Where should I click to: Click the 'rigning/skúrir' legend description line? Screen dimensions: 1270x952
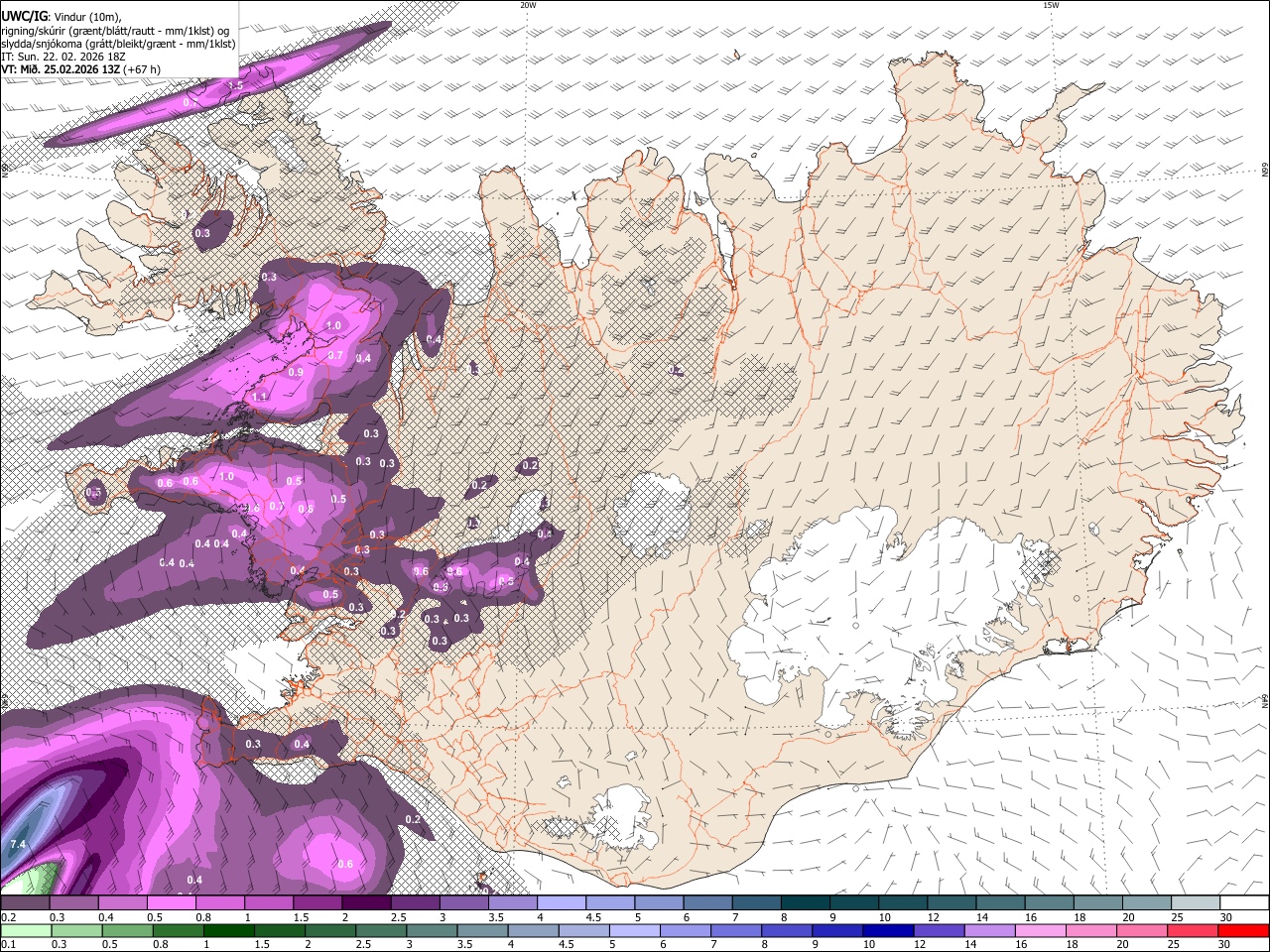tap(115, 31)
